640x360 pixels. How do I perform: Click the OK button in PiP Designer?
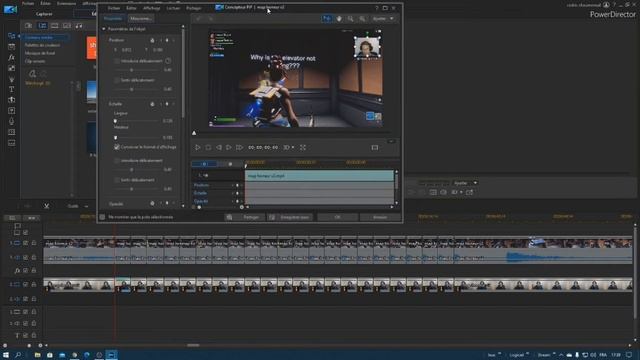[x=337, y=217]
